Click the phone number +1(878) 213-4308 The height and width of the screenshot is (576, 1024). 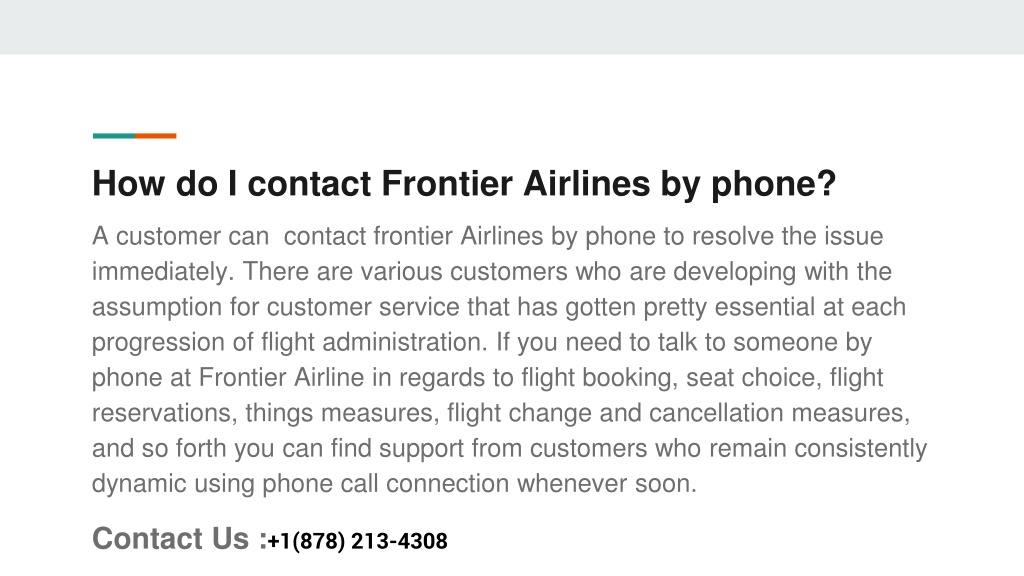click(x=357, y=541)
